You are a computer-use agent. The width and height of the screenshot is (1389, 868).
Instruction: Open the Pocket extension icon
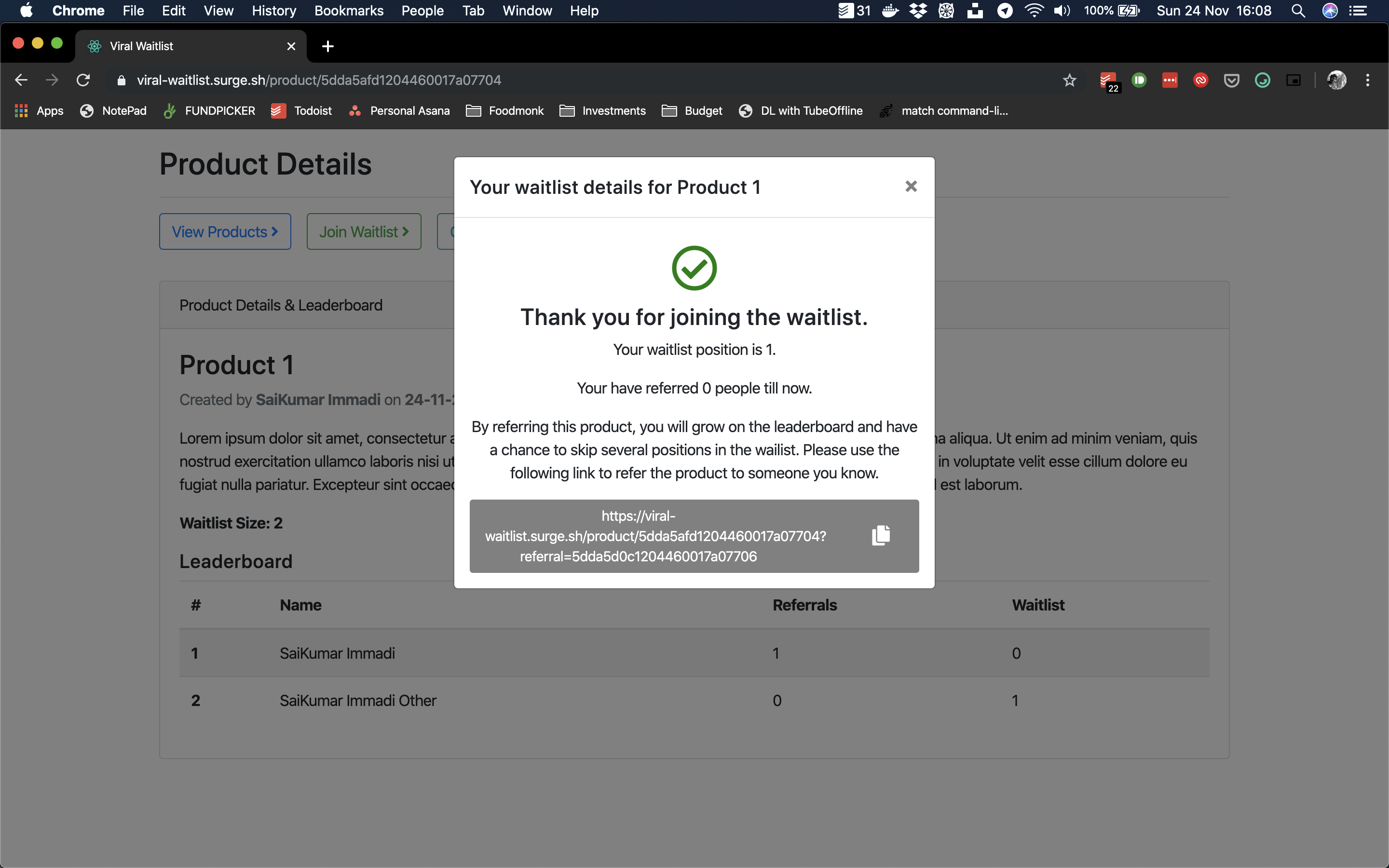1231,81
